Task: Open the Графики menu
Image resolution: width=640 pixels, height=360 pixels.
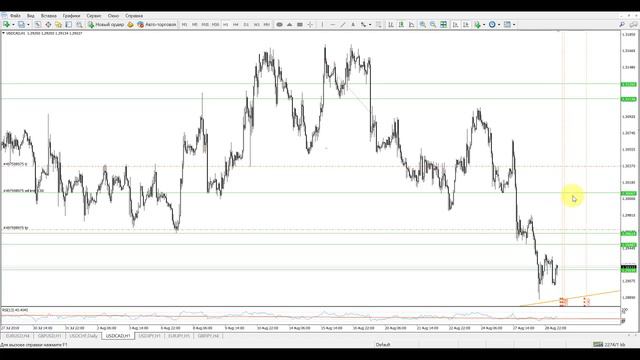Action: pos(71,16)
